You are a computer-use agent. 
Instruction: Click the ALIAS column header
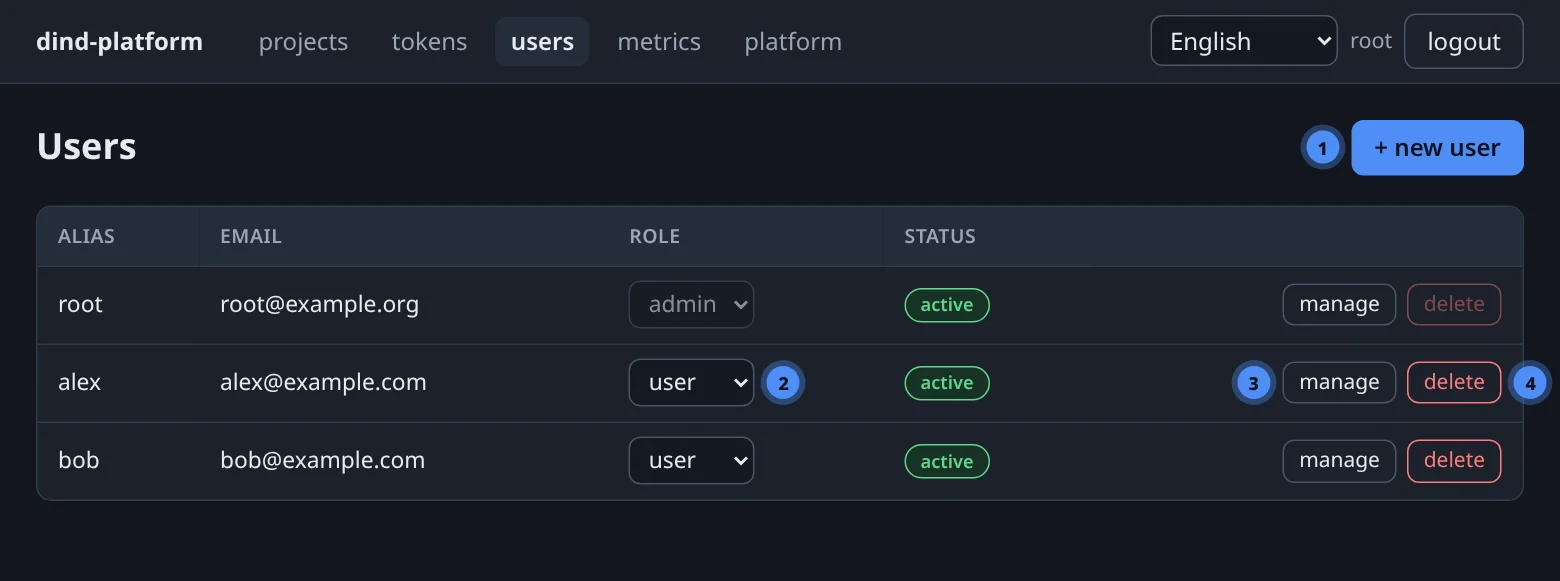[86, 237]
